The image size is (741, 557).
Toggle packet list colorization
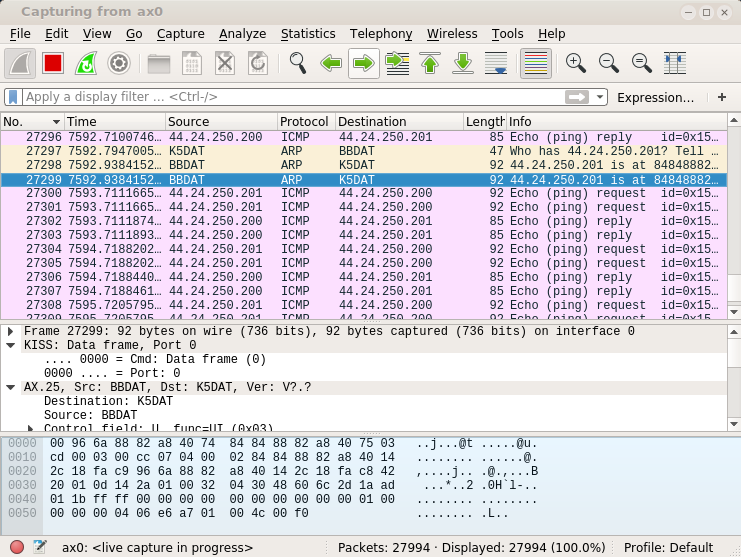pos(536,63)
